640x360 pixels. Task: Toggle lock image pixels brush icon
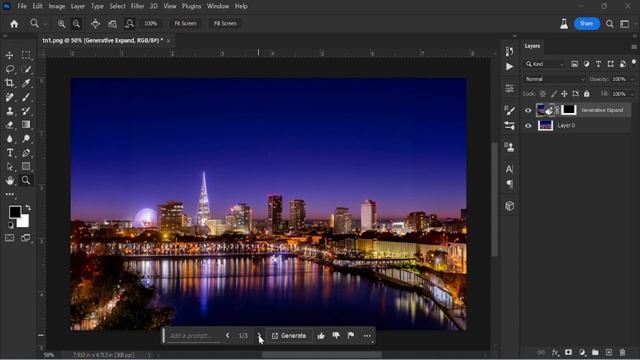553,94
